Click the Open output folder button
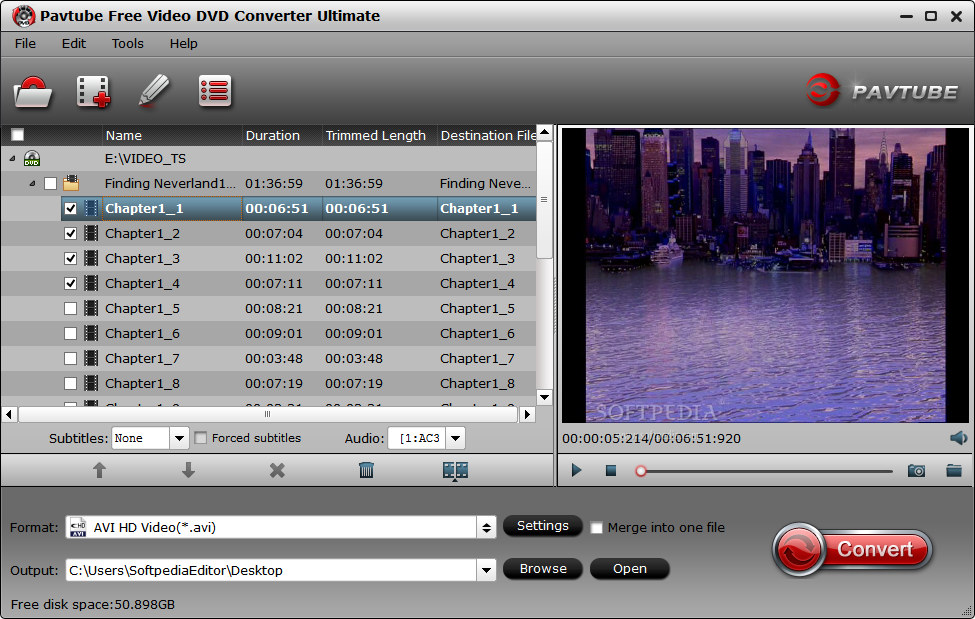 pyautogui.click(x=629, y=569)
